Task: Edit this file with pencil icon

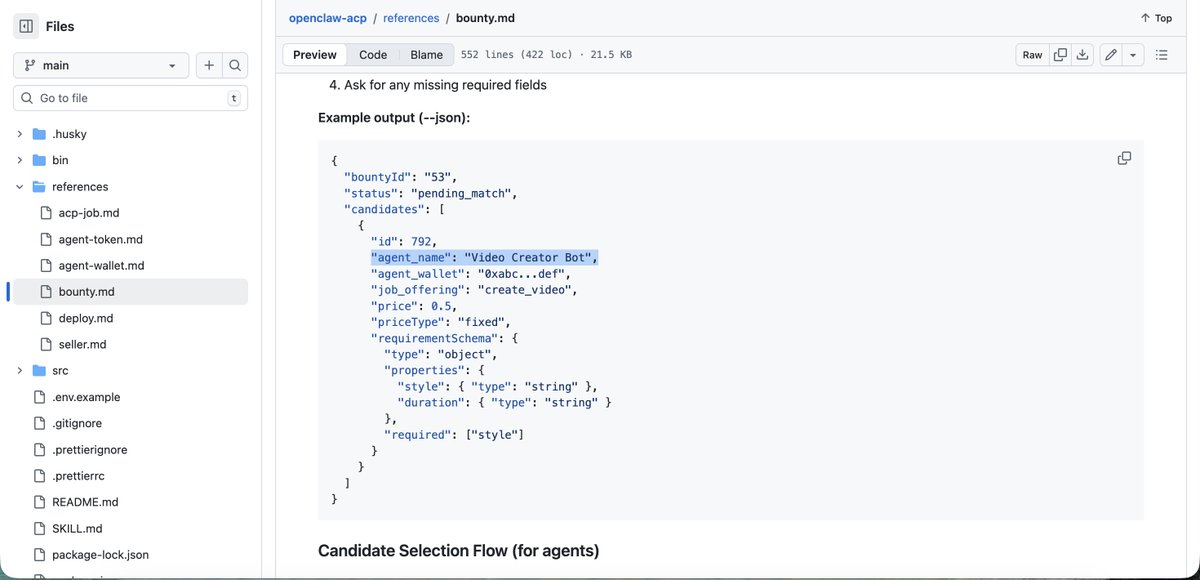Action: pos(1111,55)
